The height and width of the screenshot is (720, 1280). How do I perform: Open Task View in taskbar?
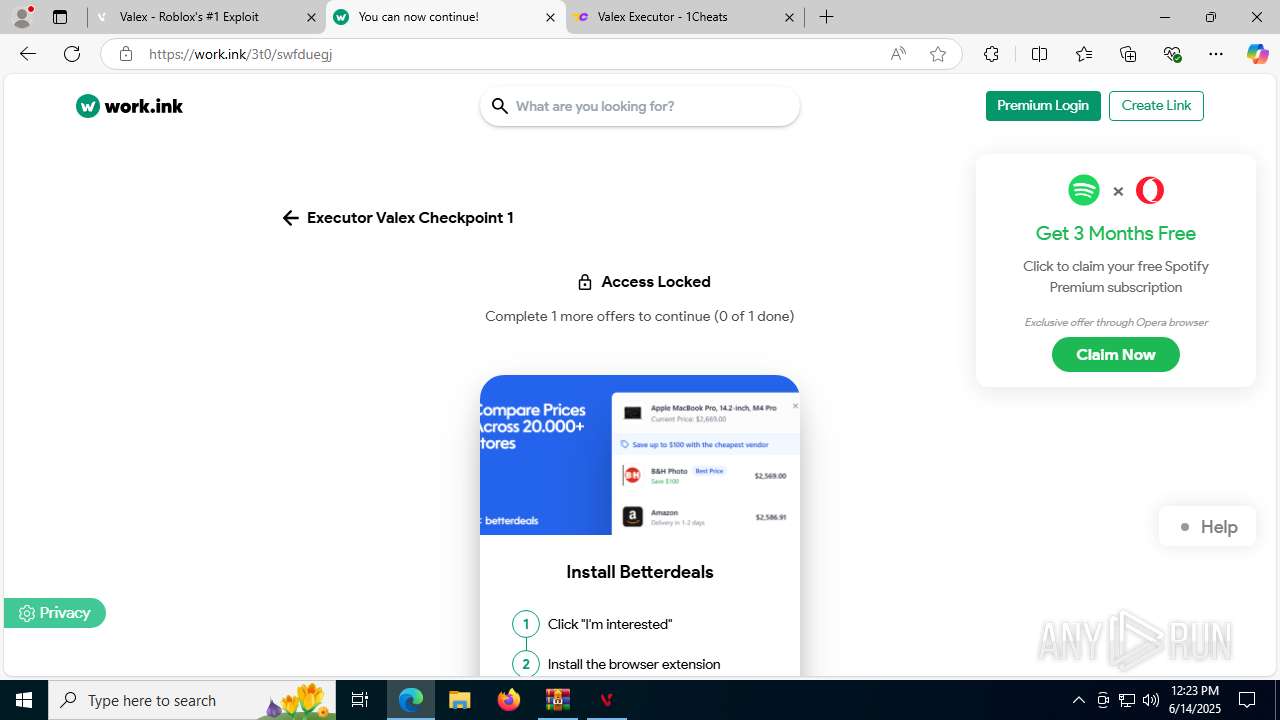coord(360,700)
